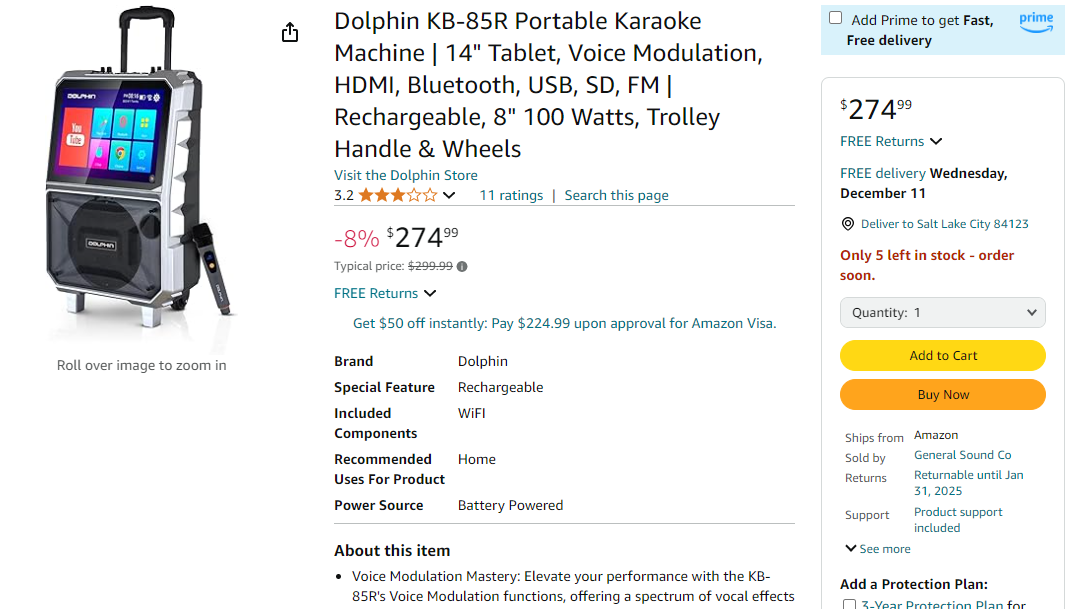Click the location pin icon near delivery address
This screenshot has height=609, width=1065.
pos(848,224)
